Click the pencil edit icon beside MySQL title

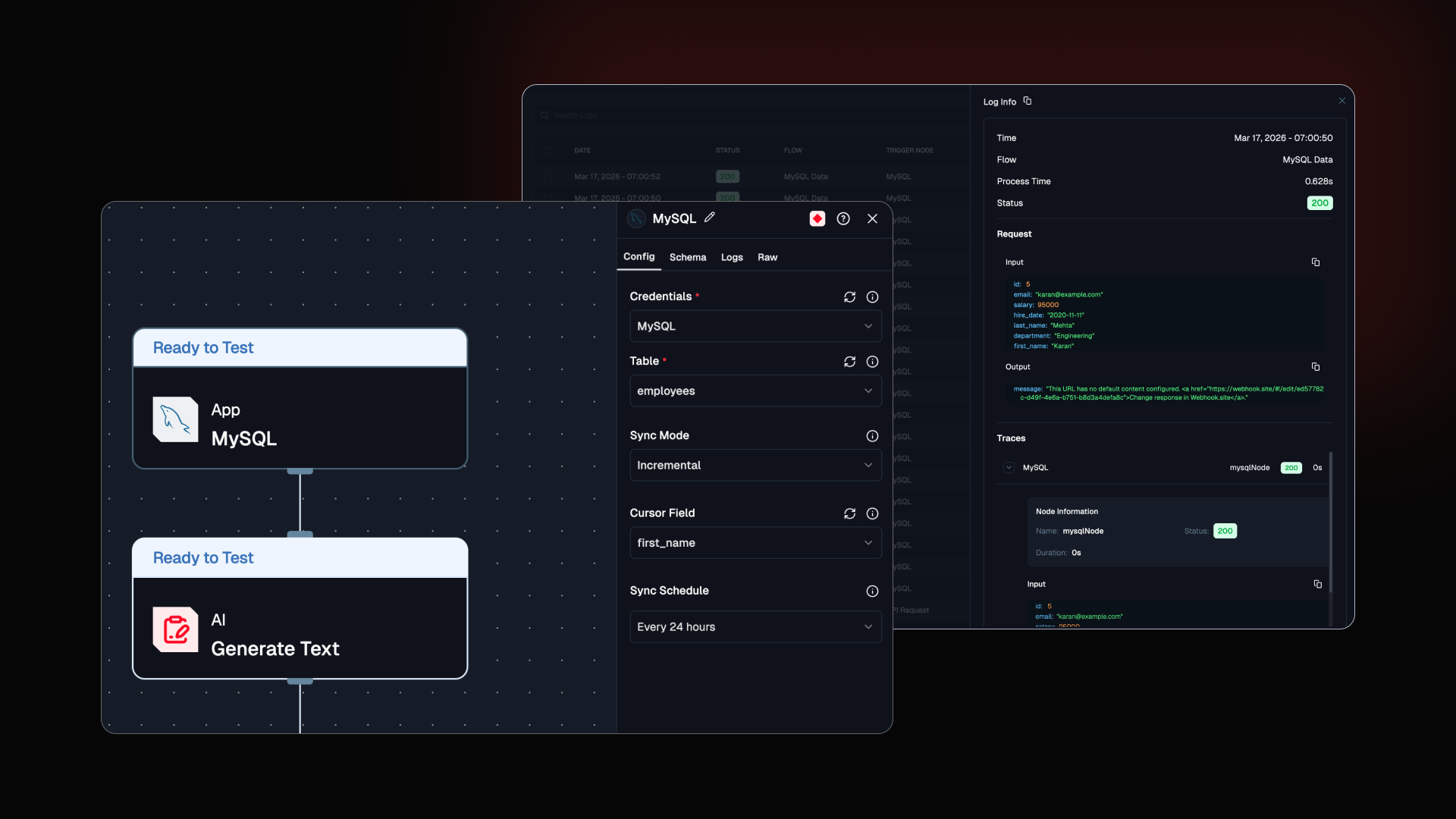click(710, 218)
